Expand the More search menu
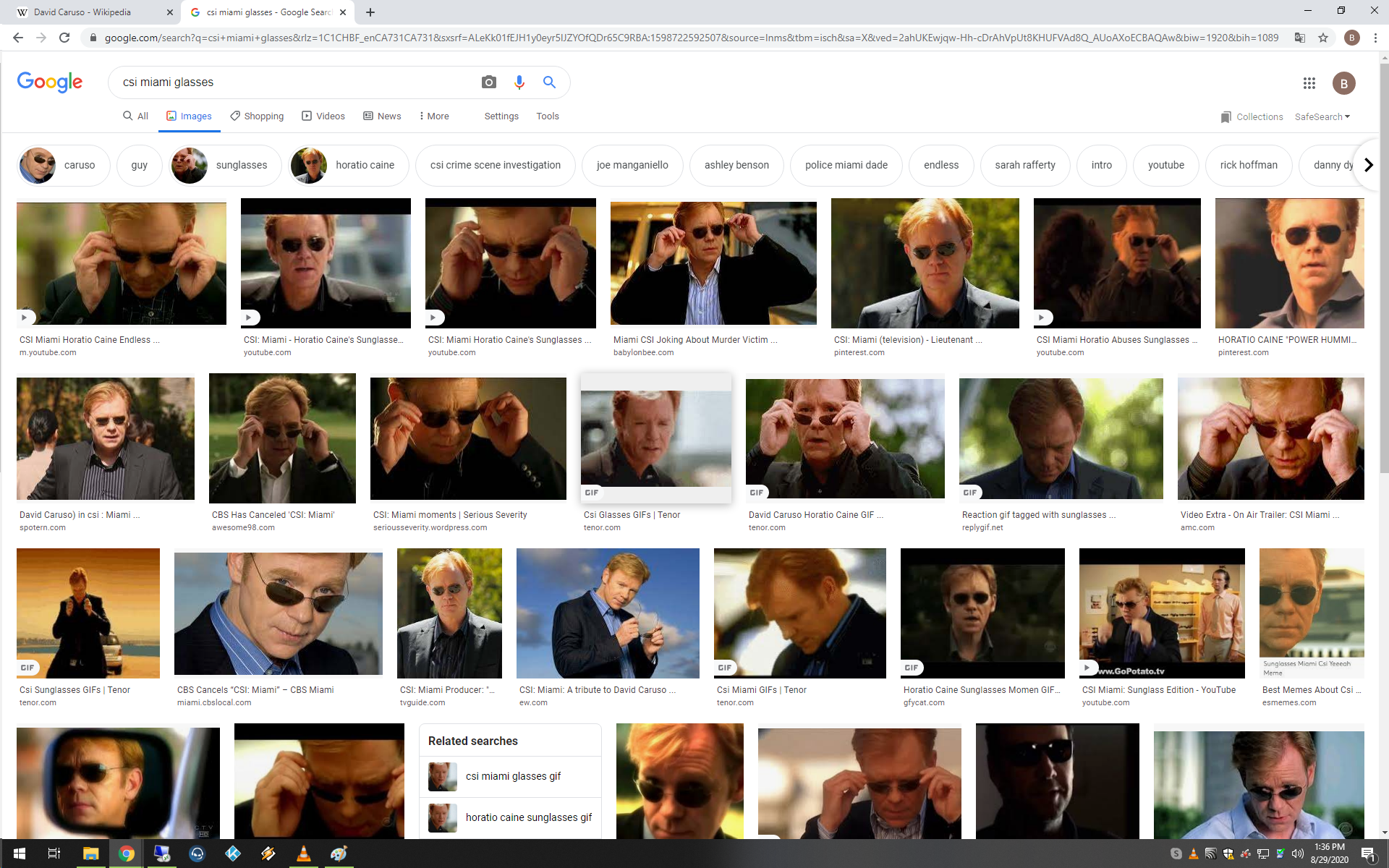The height and width of the screenshot is (868, 1389). click(x=434, y=116)
